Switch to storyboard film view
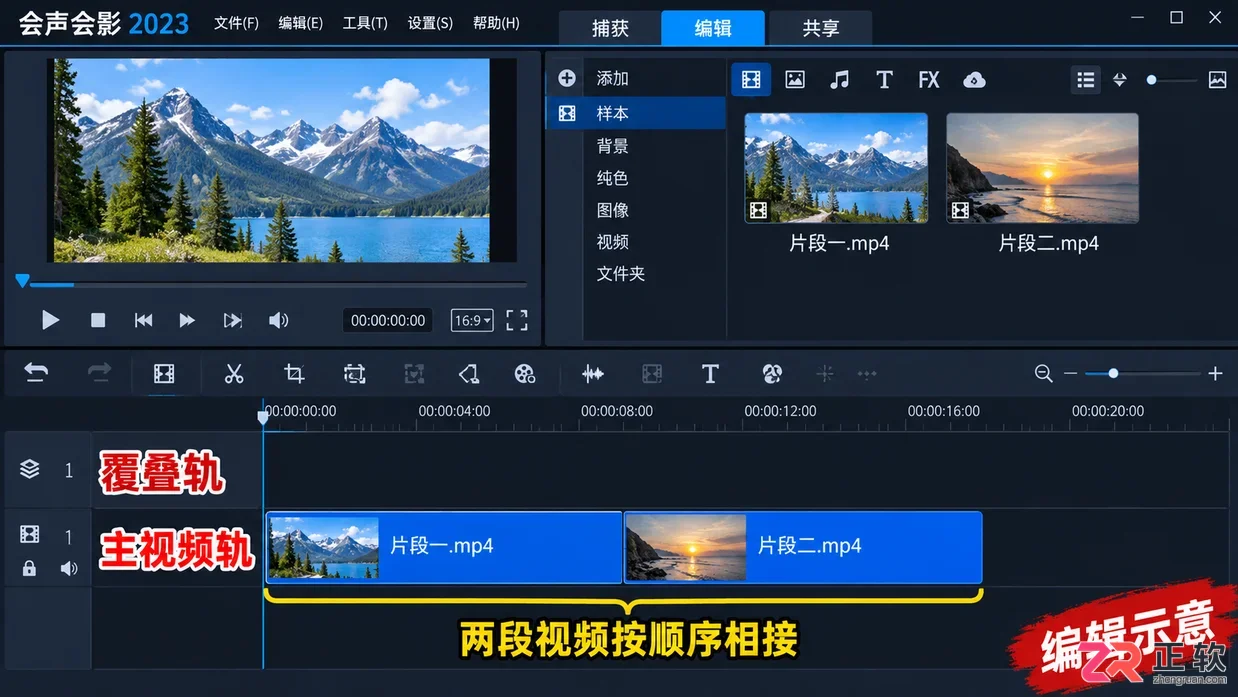1238x697 pixels. pos(164,373)
